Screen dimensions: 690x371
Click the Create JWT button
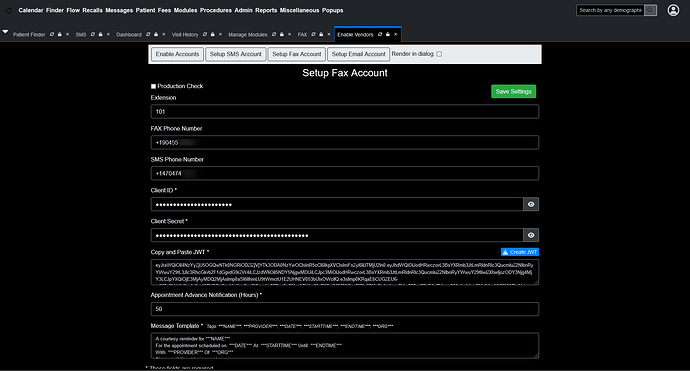point(520,252)
